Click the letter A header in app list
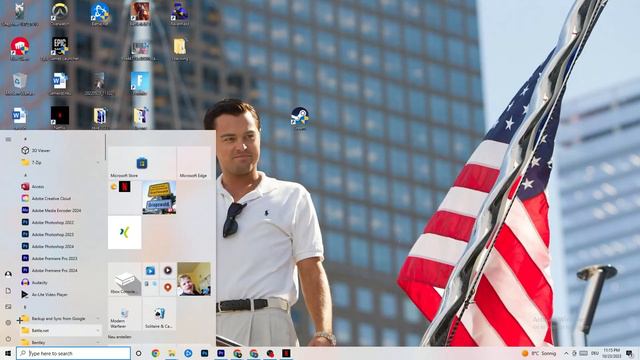This screenshot has width=640, height=360. pos(25,175)
